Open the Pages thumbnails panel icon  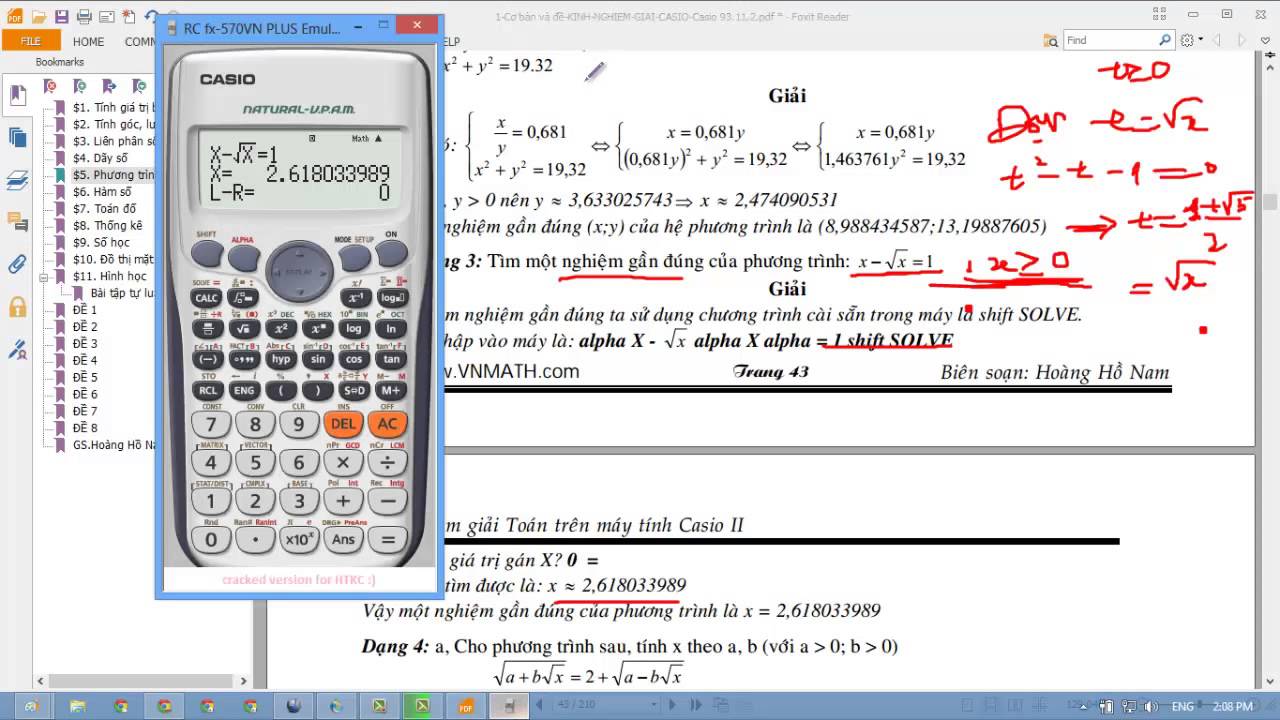pos(17,137)
